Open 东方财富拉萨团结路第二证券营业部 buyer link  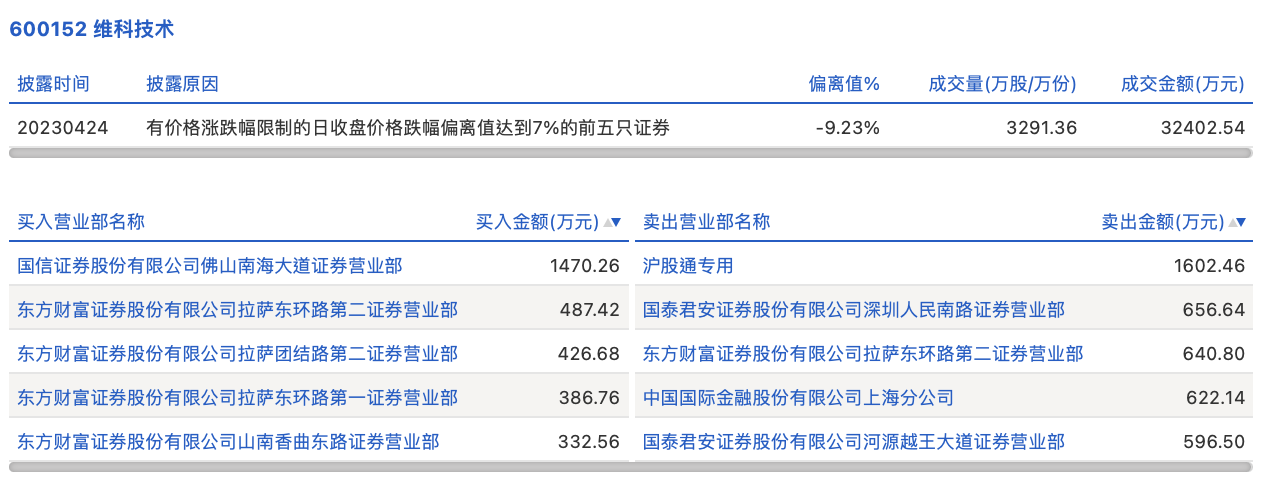pyautogui.click(x=237, y=354)
